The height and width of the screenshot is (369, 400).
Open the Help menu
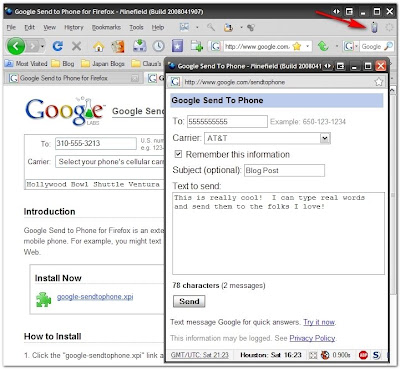158,27
